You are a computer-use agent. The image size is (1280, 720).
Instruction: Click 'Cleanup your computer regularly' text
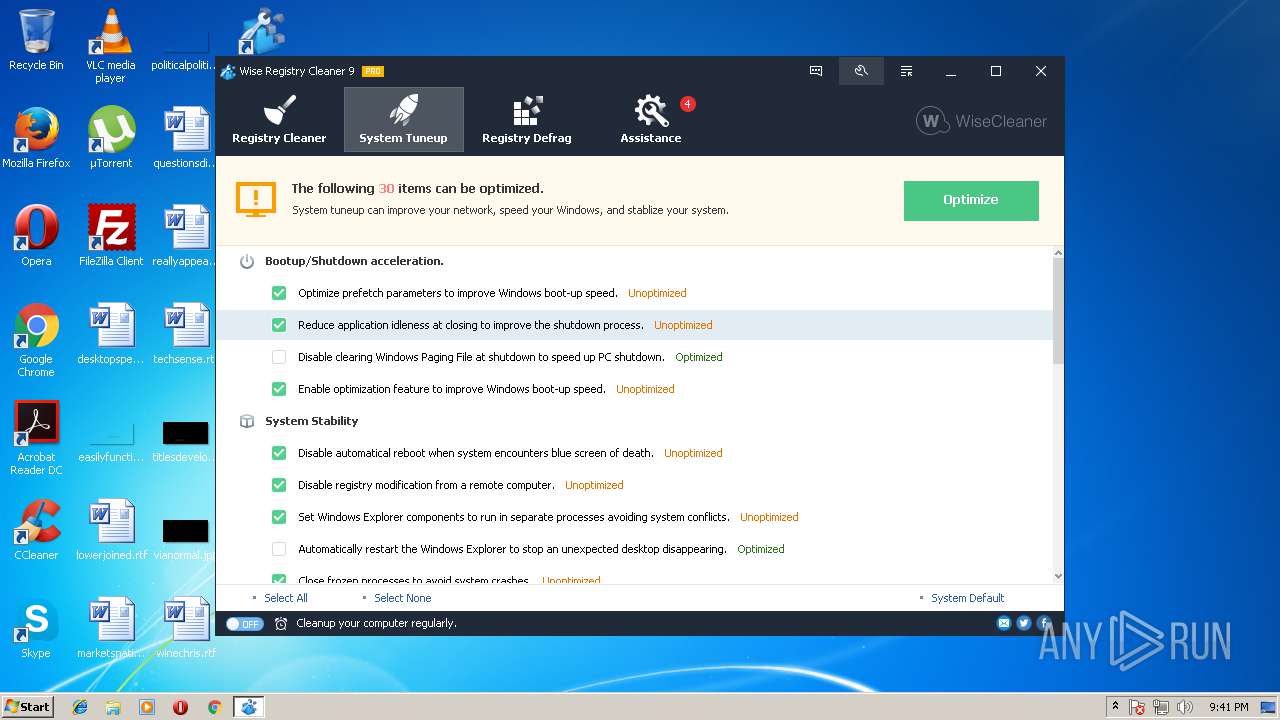click(x=376, y=623)
